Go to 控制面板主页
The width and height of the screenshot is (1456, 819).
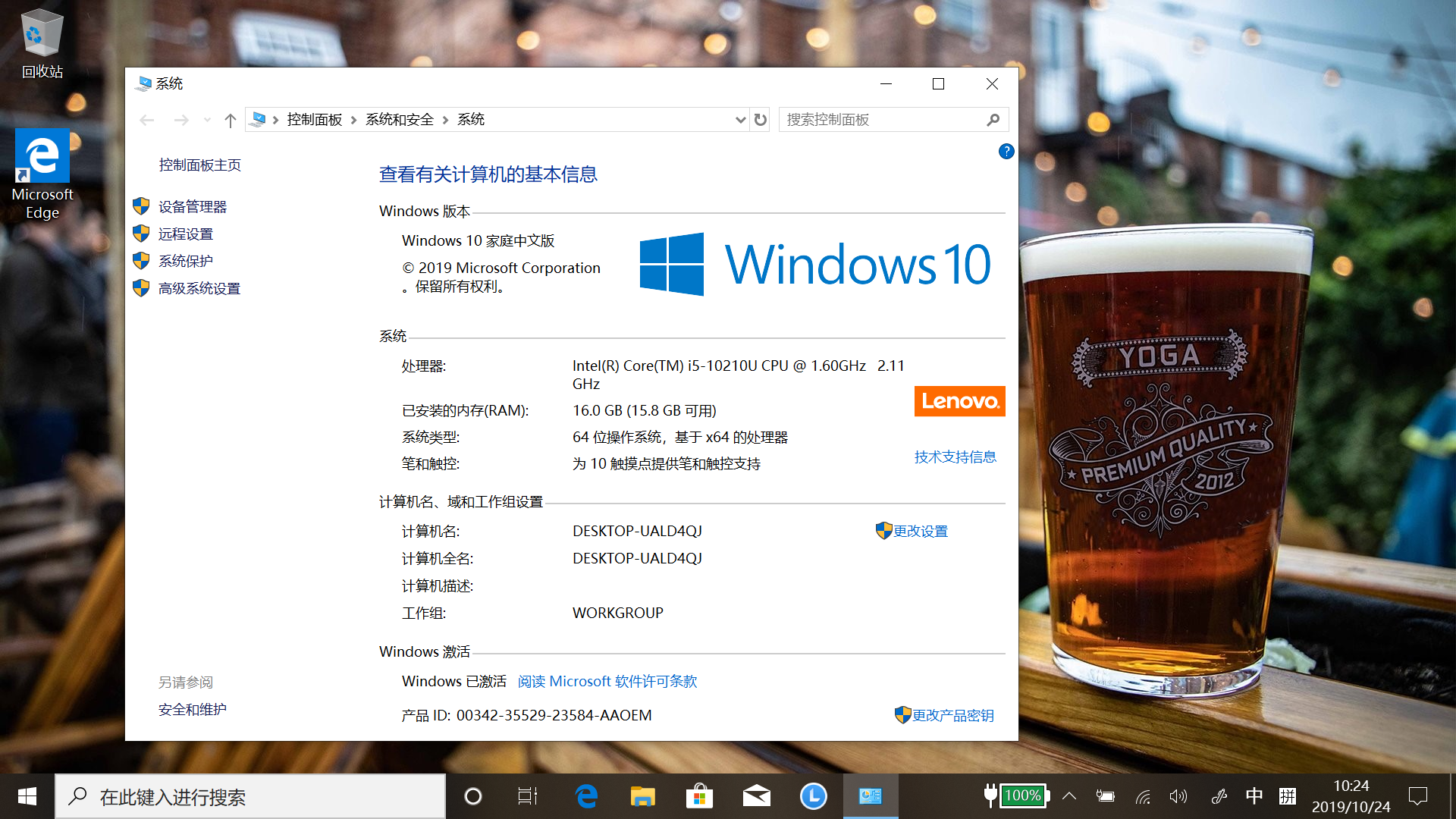click(200, 165)
